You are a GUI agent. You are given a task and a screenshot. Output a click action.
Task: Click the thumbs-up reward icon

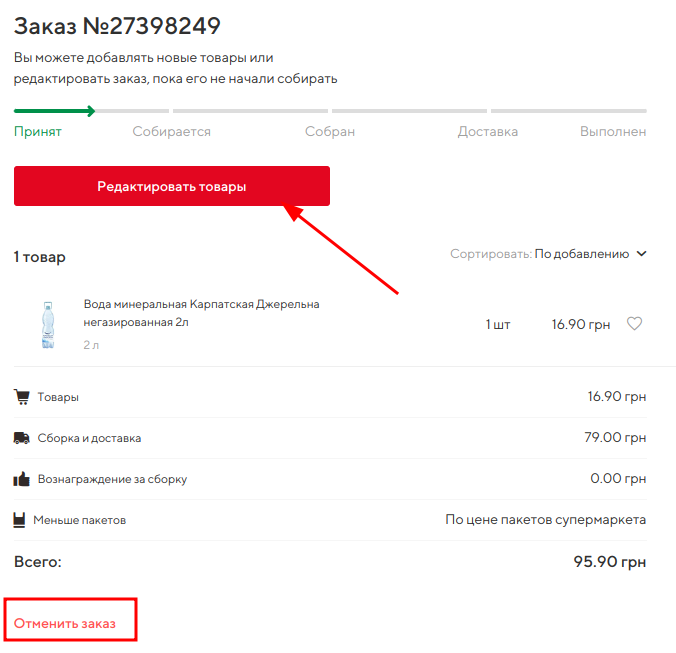22,479
